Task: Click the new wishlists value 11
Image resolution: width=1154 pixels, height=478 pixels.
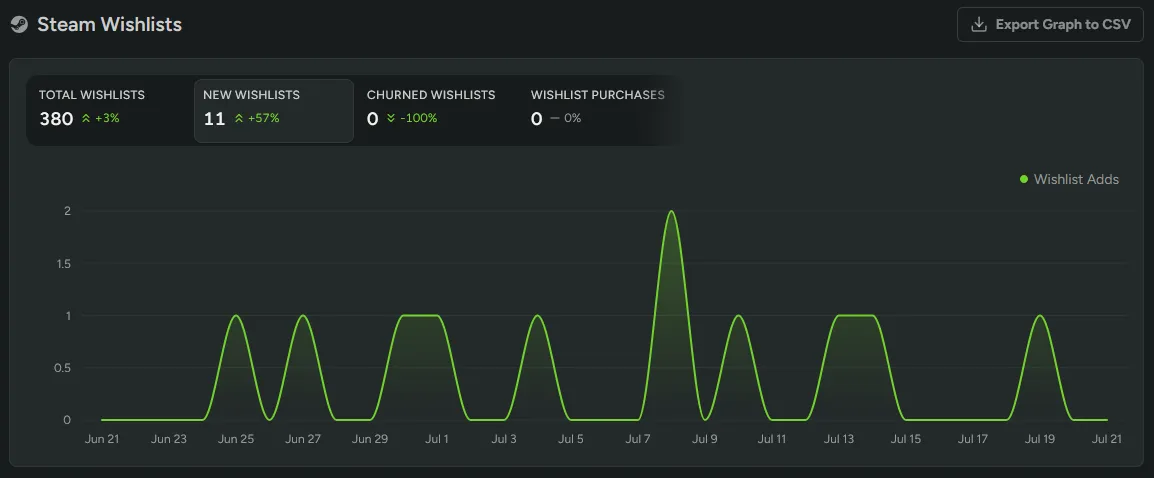Action: 214,119
